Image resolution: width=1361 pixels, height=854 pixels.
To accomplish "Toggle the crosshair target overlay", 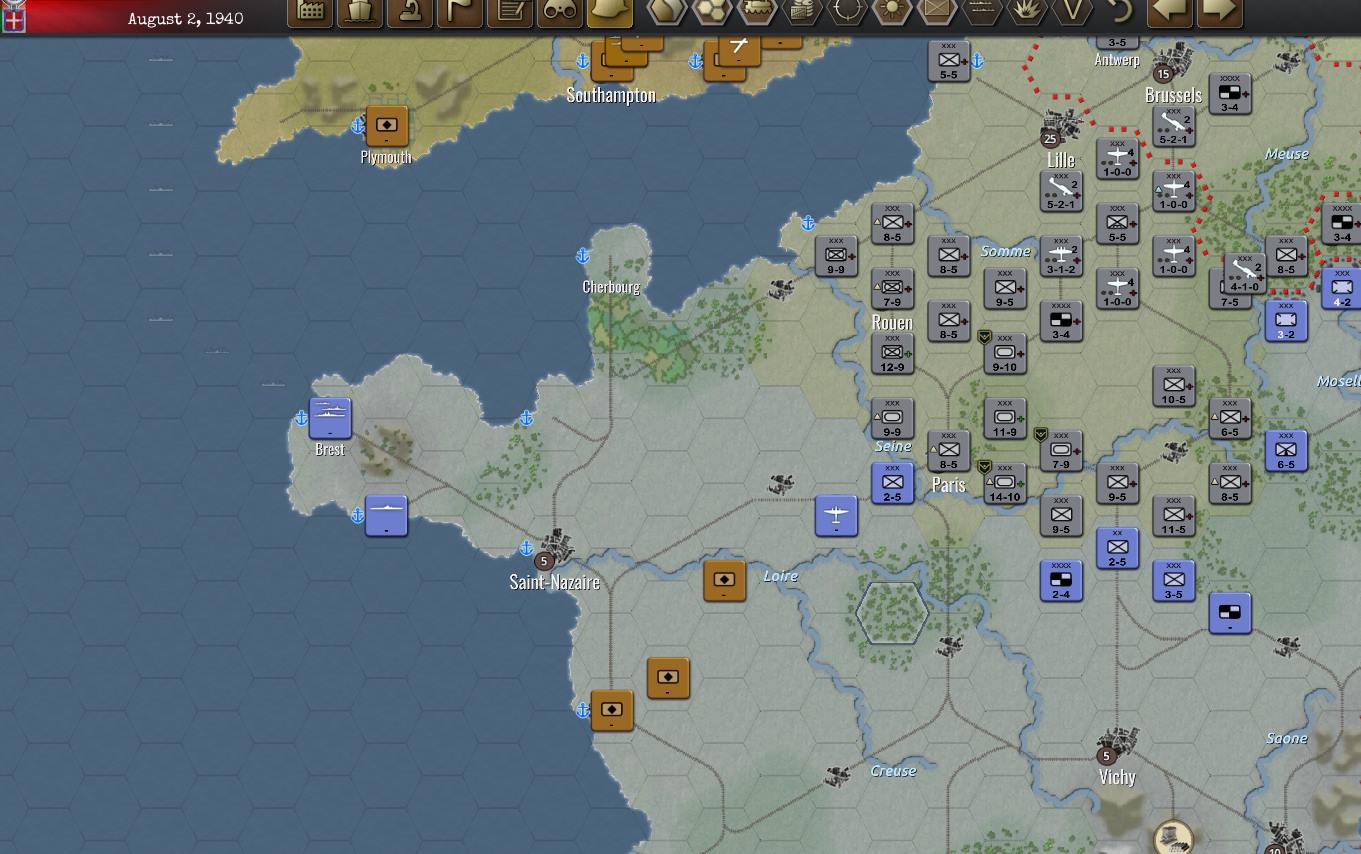I will point(847,11).
